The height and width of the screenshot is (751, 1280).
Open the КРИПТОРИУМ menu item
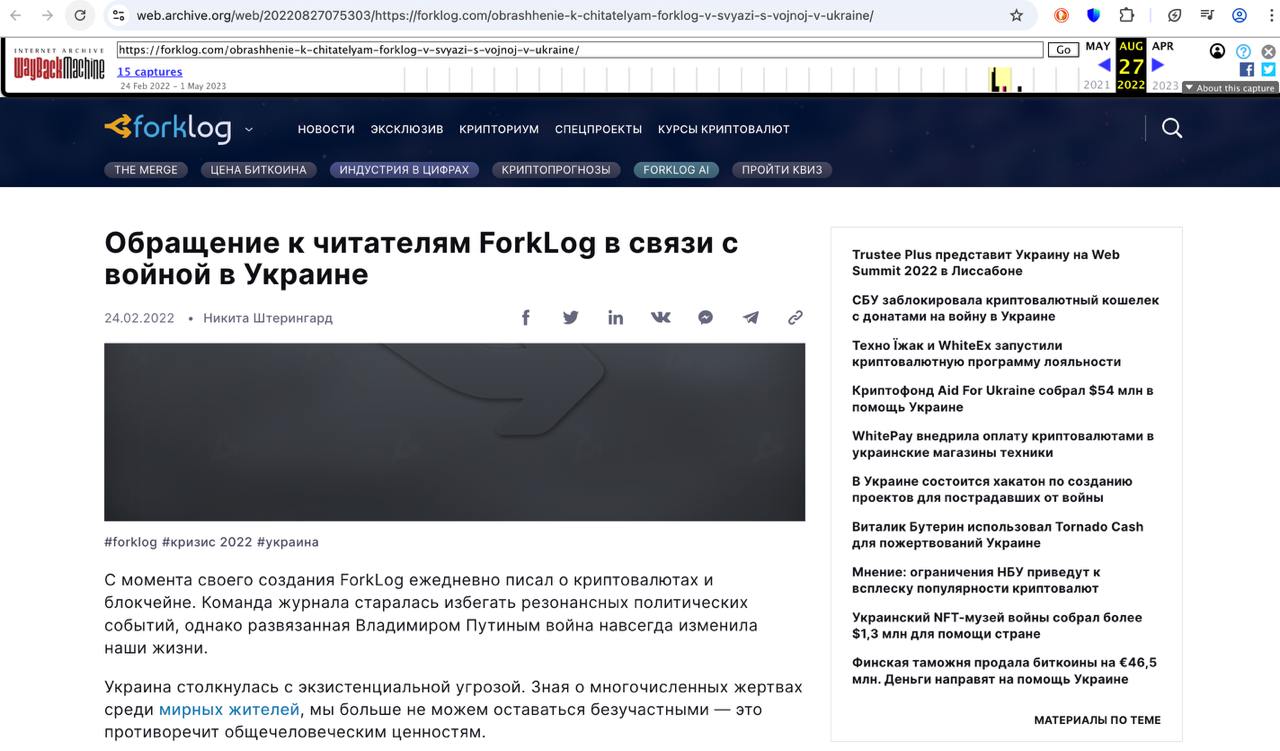(x=499, y=129)
